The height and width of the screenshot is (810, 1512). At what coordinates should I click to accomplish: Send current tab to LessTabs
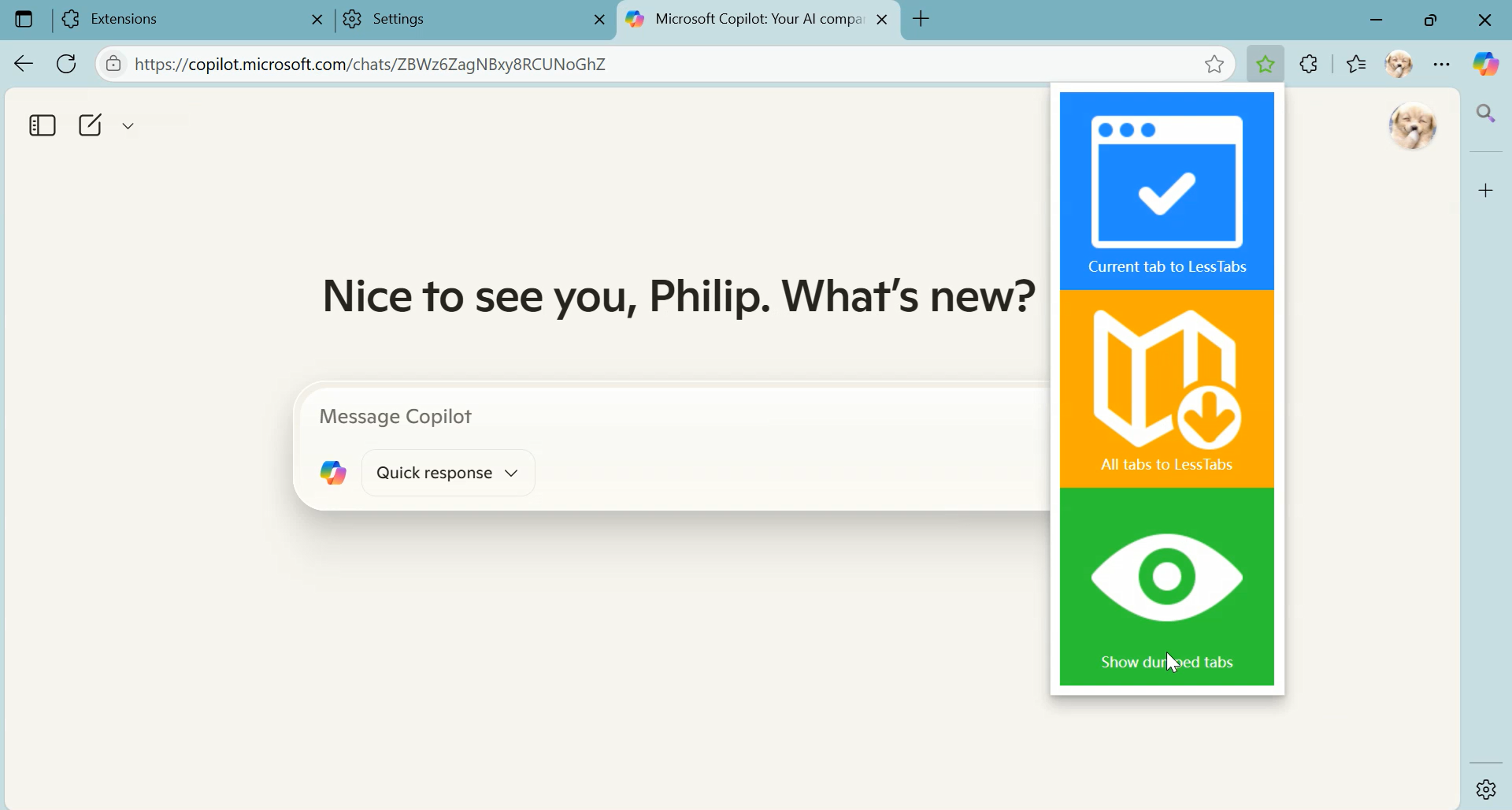pyautogui.click(x=1167, y=191)
